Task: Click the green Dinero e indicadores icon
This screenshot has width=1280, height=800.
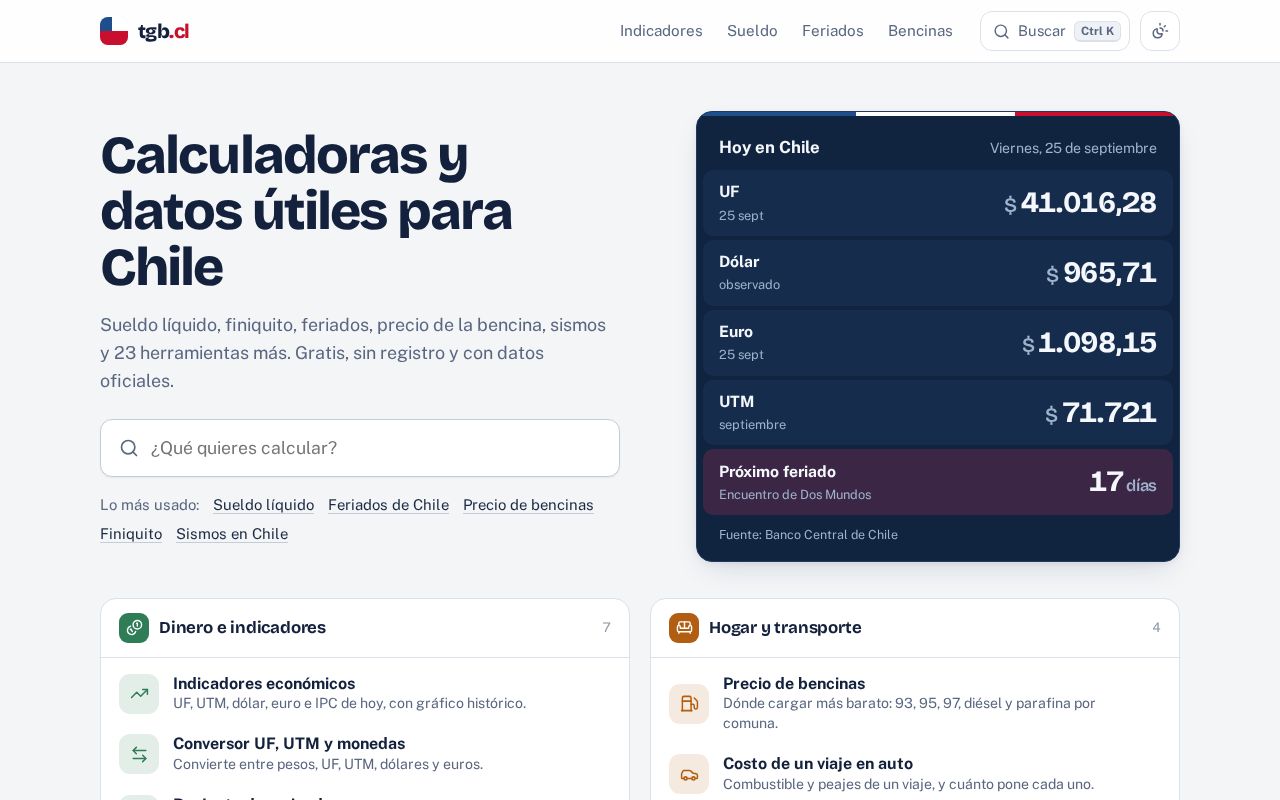Action: coord(134,628)
